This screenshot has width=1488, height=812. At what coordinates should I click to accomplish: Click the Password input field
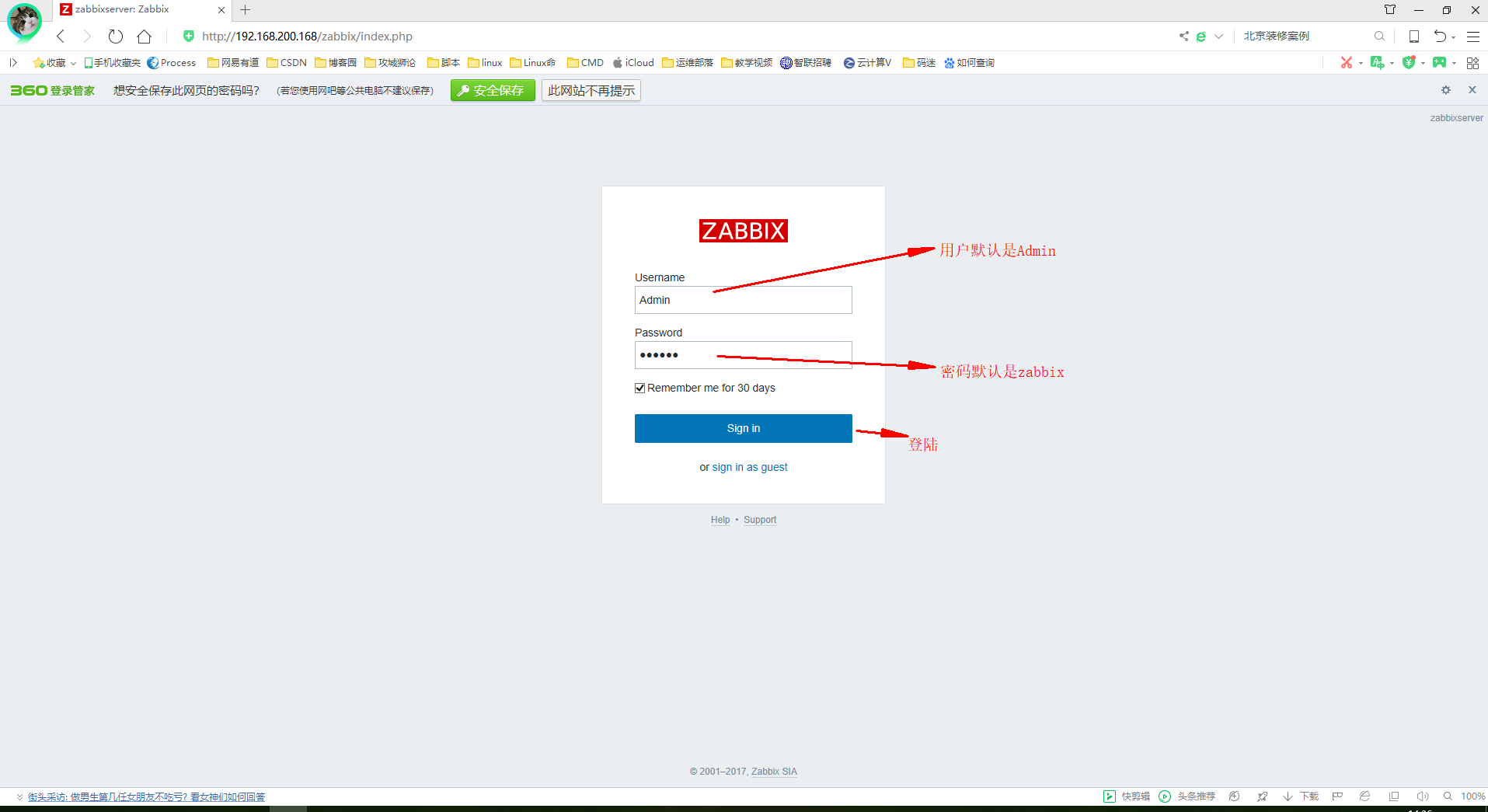(743, 355)
